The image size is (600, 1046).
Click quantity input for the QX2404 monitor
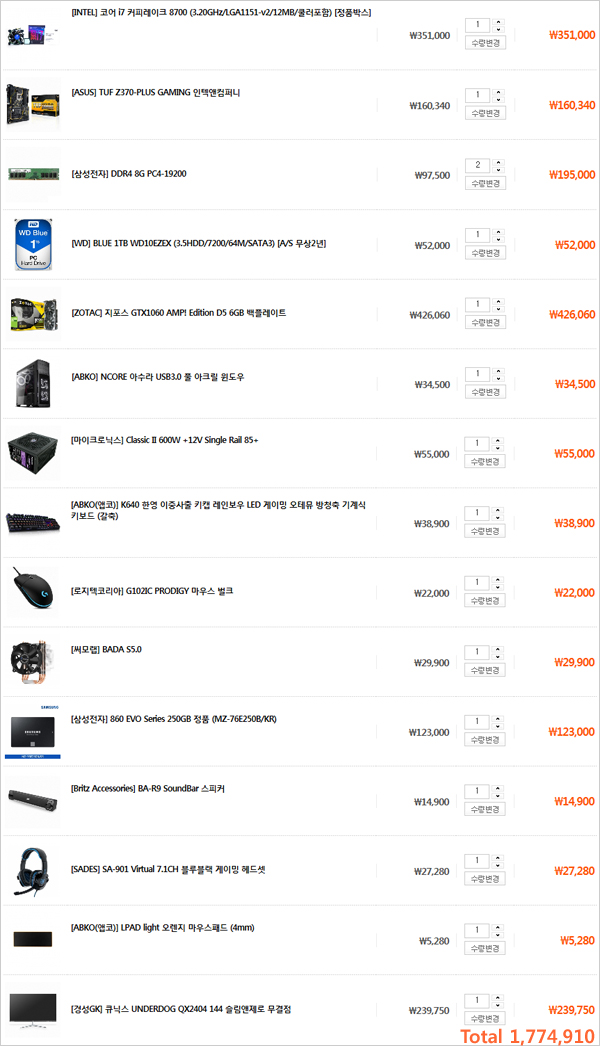(x=478, y=1000)
